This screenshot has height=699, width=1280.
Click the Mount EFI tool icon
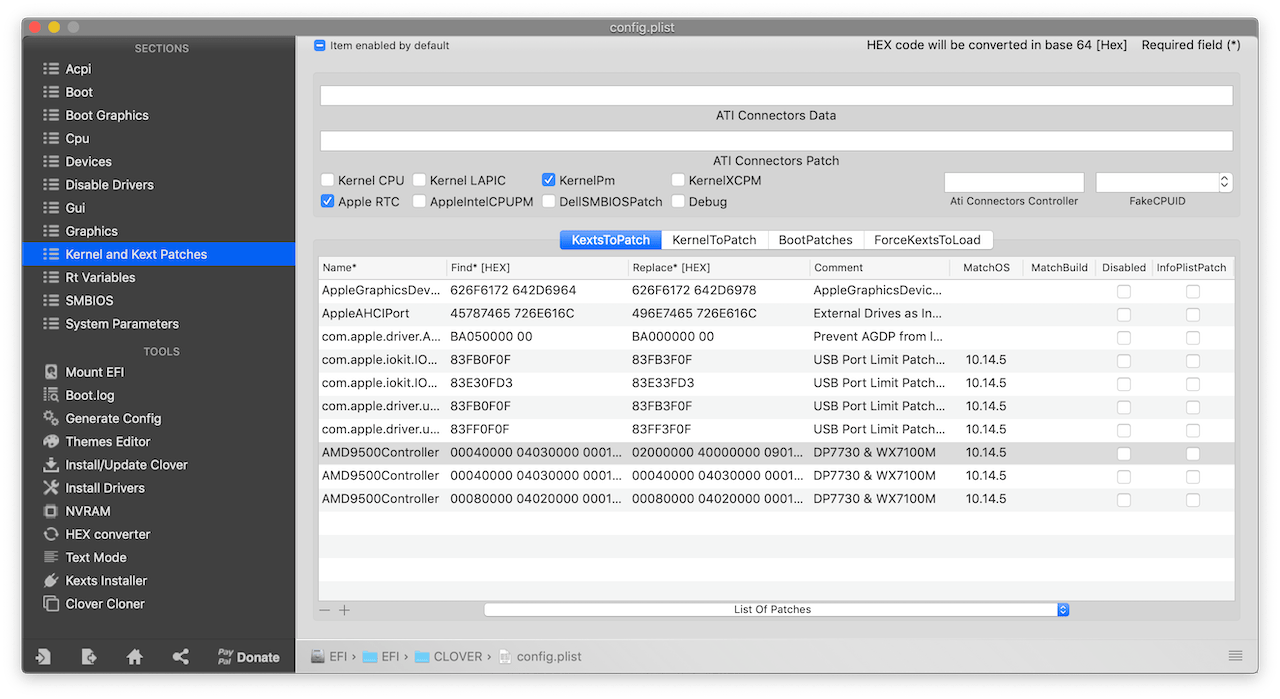point(51,372)
